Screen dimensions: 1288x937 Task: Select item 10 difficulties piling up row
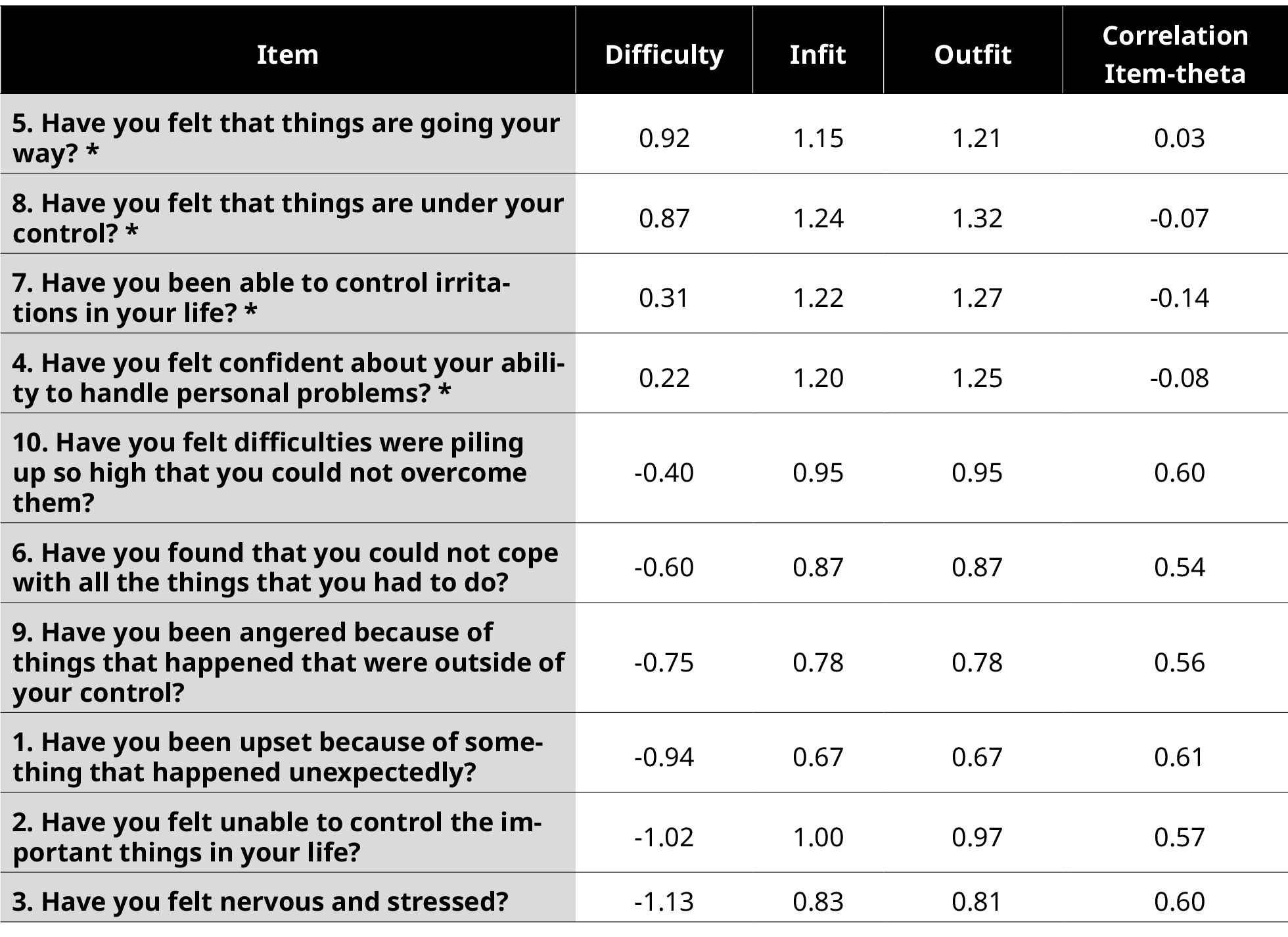point(644,468)
